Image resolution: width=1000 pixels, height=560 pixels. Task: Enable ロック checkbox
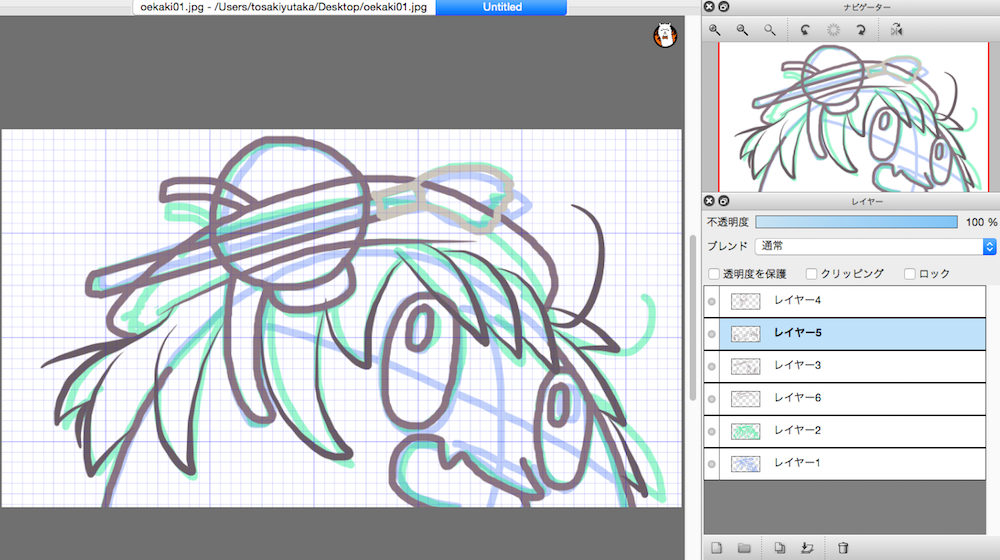[910, 274]
